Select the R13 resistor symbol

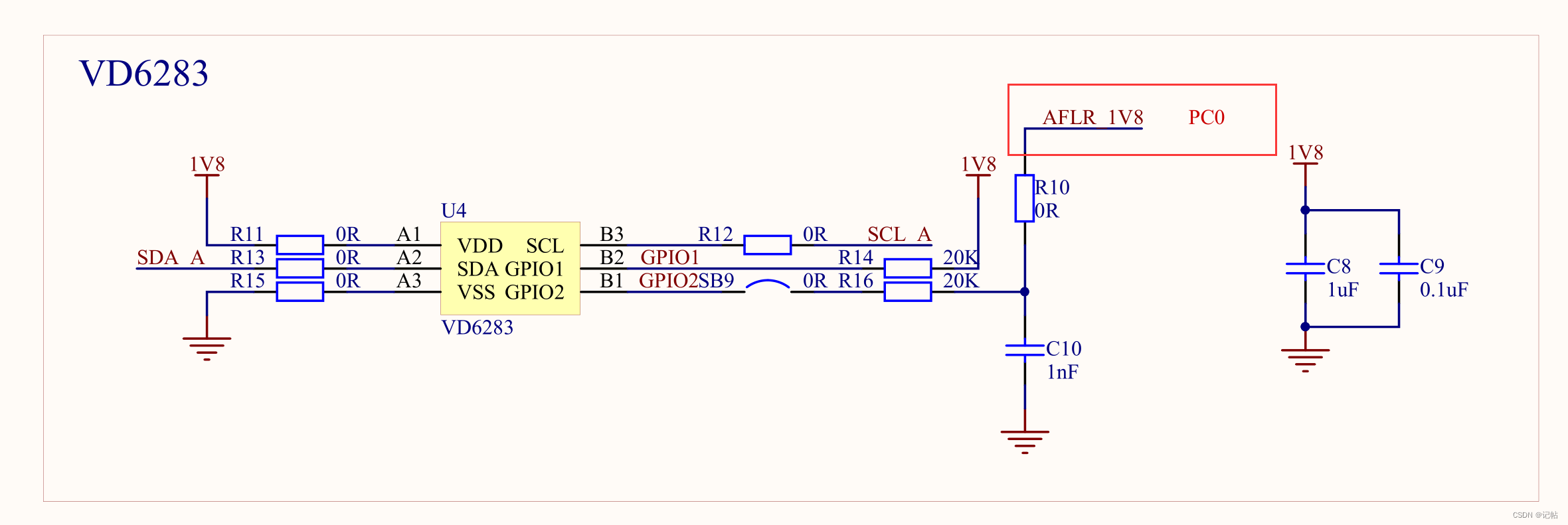pos(300,268)
